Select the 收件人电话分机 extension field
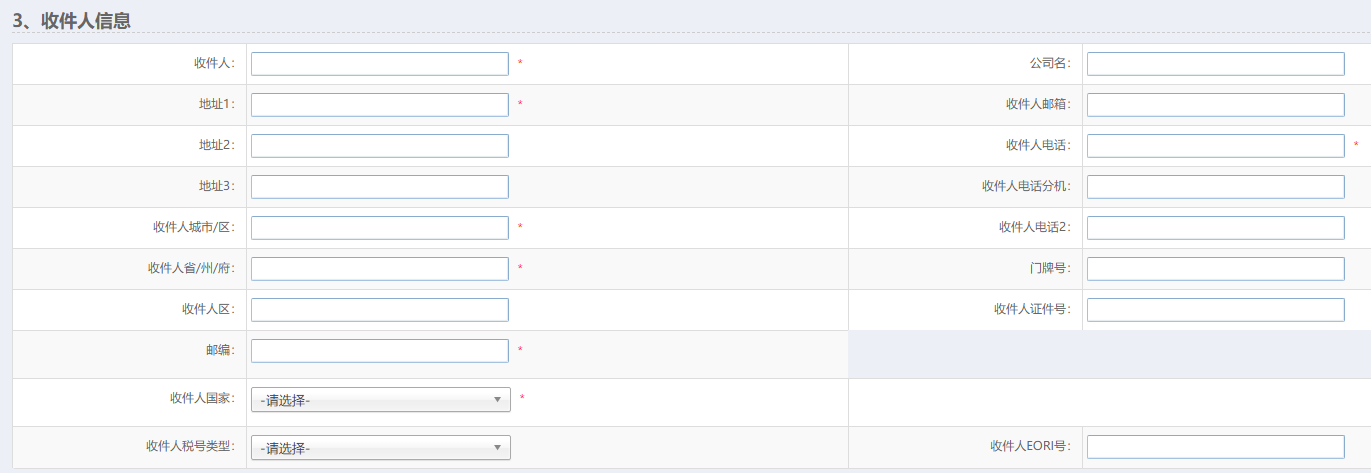1371x473 pixels. (1215, 187)
